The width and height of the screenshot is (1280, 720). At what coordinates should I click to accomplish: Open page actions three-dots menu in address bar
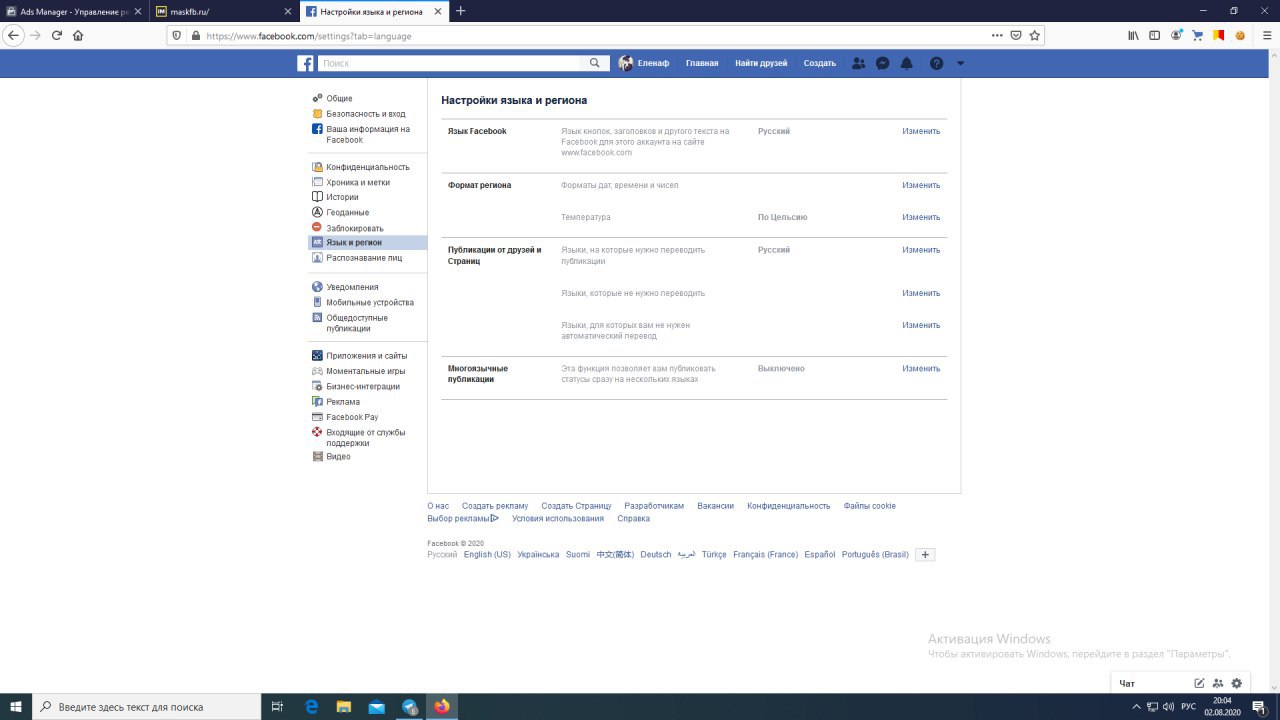997,35
